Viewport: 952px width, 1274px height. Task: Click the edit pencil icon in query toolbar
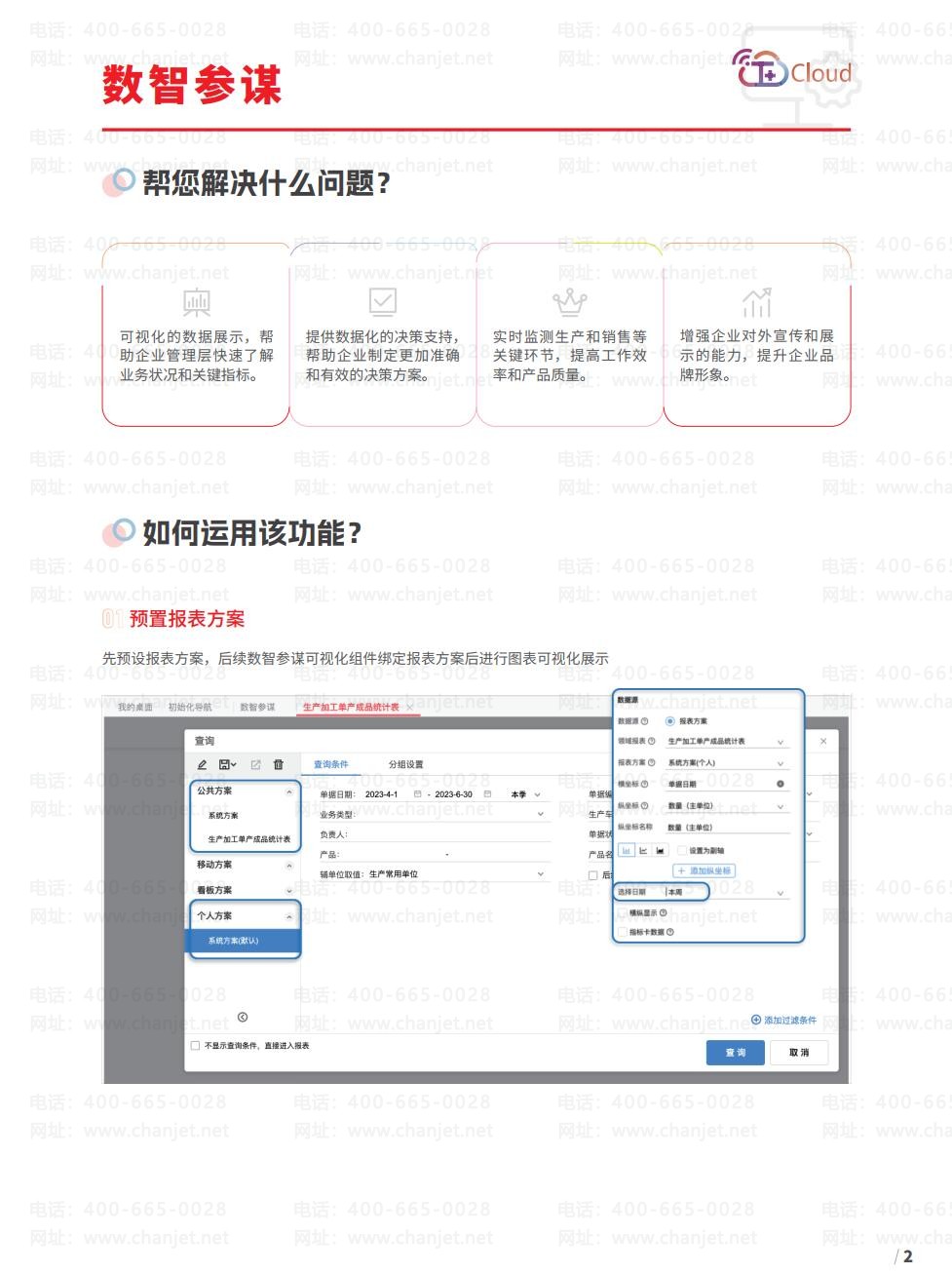[202, 765]
